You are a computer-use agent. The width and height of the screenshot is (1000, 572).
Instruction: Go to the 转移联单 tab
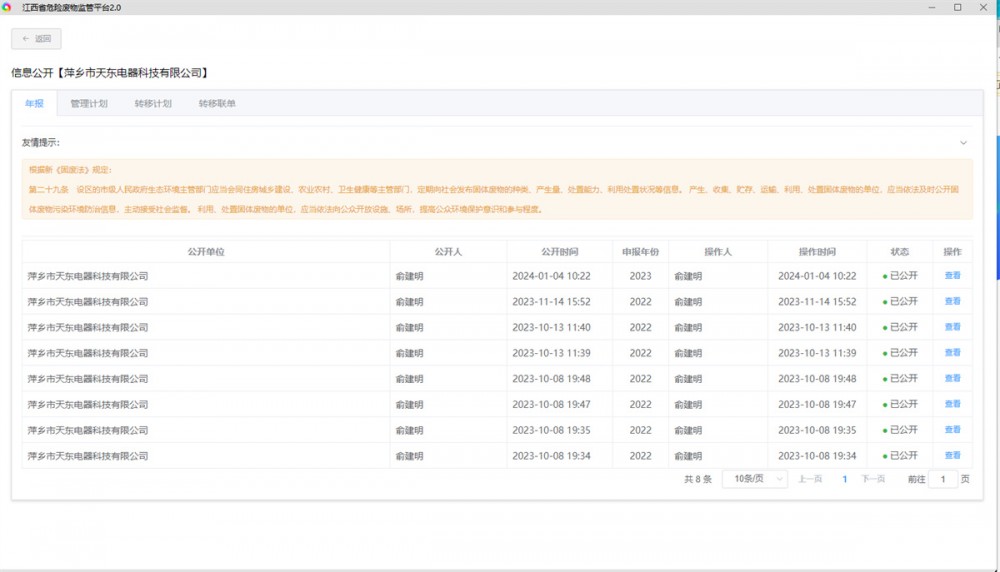point(217,103)
